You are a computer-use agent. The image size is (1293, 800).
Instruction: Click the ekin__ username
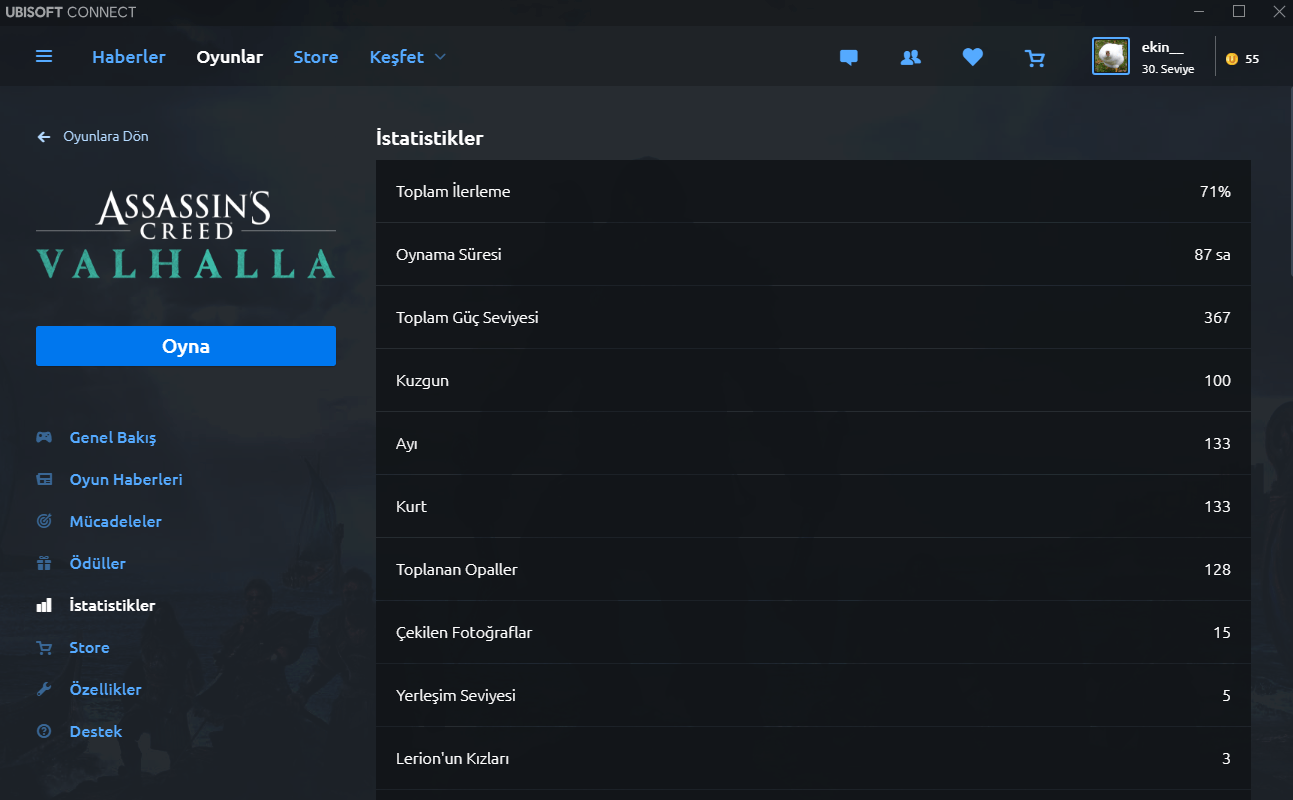[1162, 48]
